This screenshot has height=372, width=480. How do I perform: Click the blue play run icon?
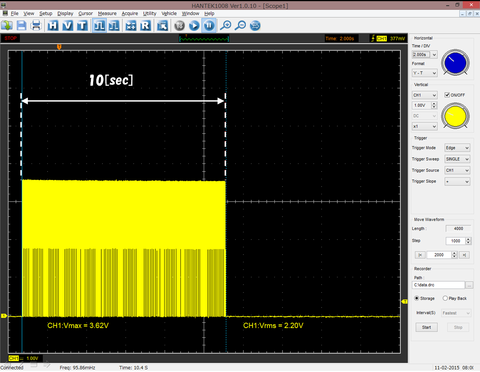pyautogui.click(x=194, y=25)
